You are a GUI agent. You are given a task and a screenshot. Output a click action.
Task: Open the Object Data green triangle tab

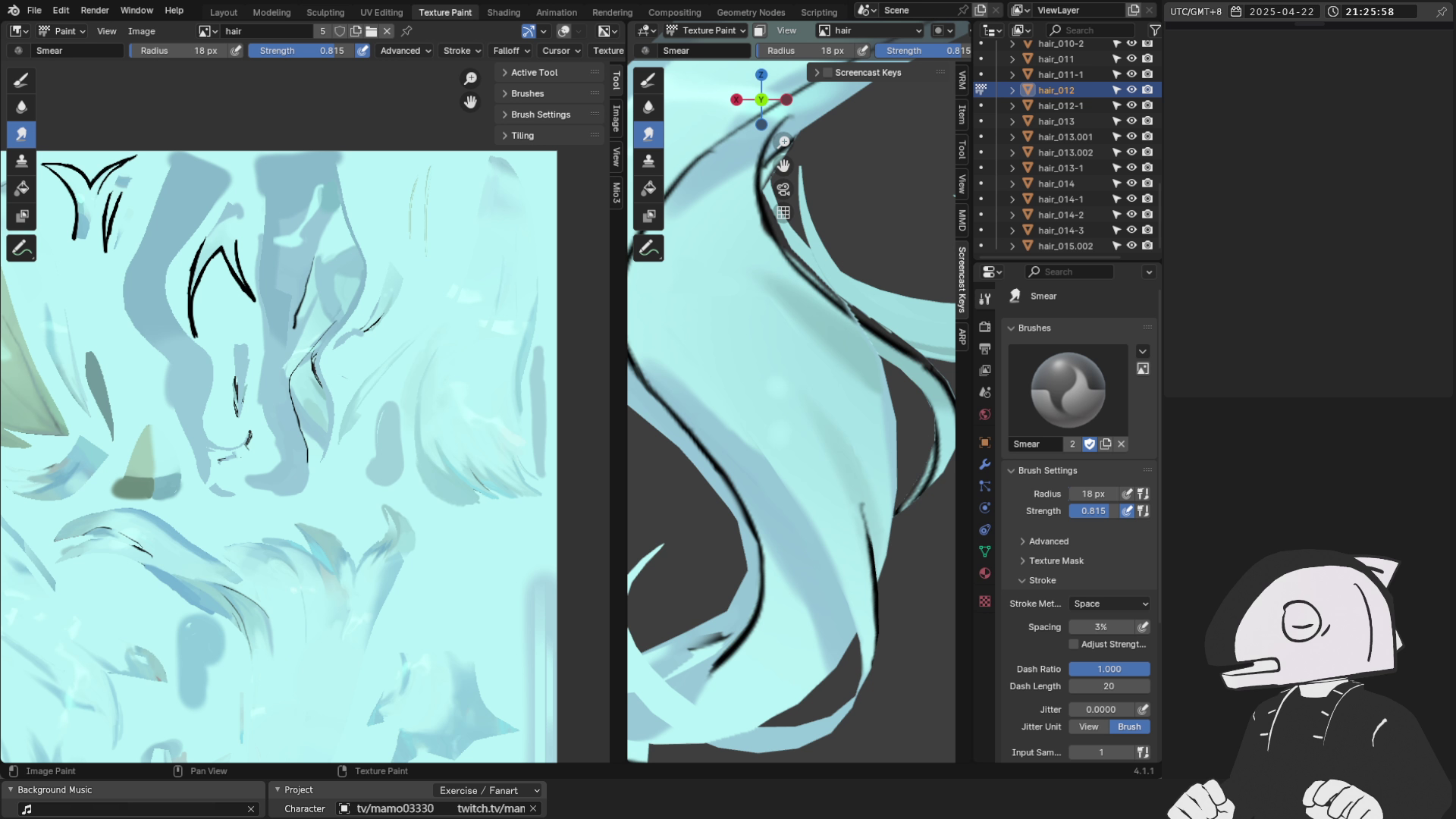point(985,551)
